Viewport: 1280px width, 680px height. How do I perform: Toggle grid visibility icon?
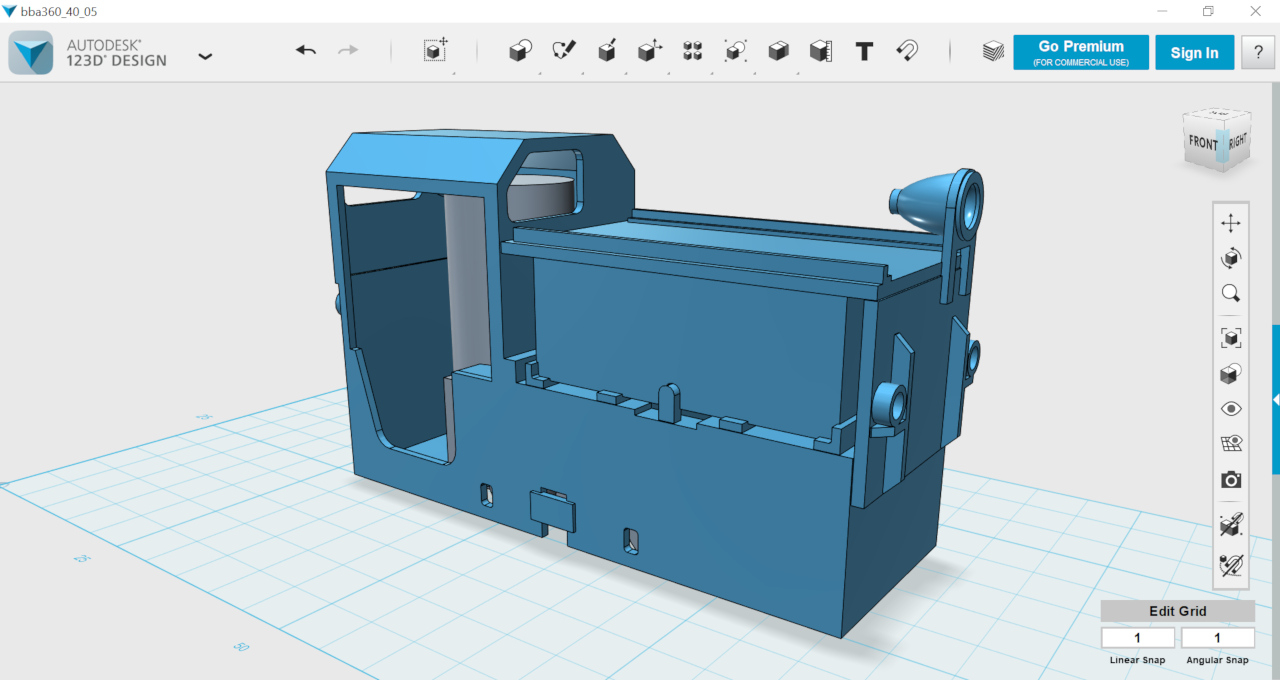point(1231,444)
